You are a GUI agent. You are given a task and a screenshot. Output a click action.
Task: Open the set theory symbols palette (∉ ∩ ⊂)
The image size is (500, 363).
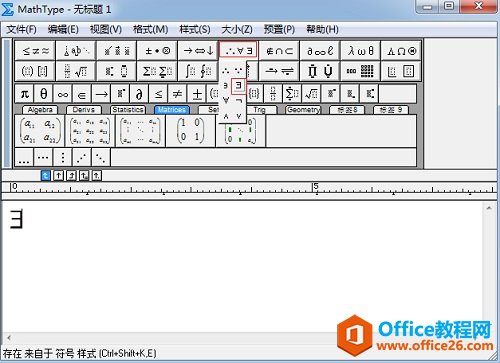279,51
